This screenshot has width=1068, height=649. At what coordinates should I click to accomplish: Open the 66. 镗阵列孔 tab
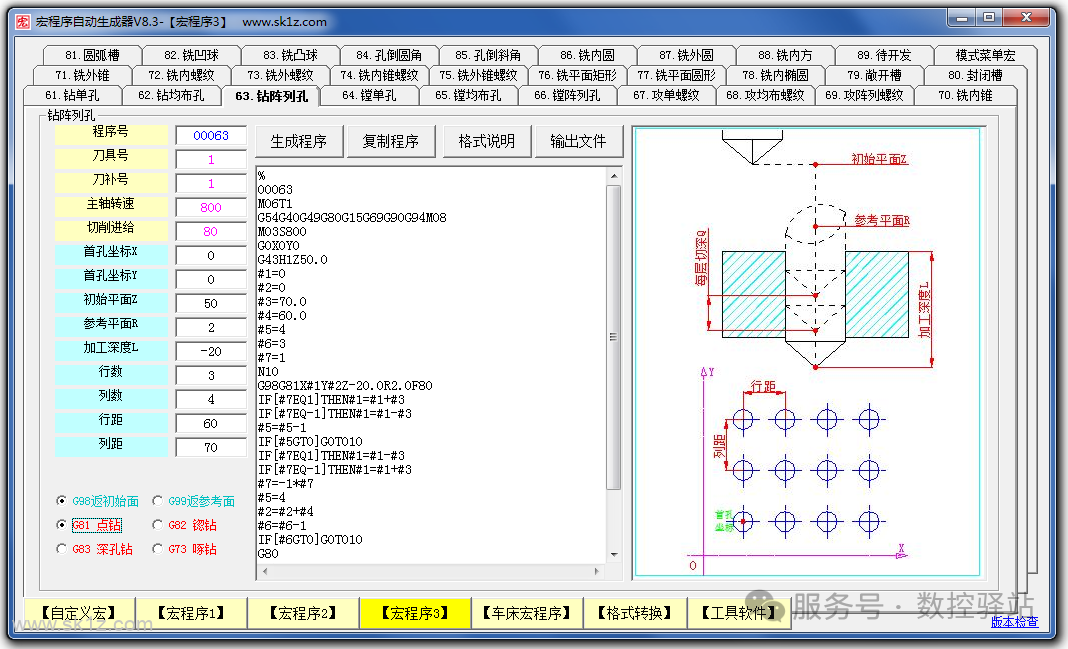click(567, 95)
